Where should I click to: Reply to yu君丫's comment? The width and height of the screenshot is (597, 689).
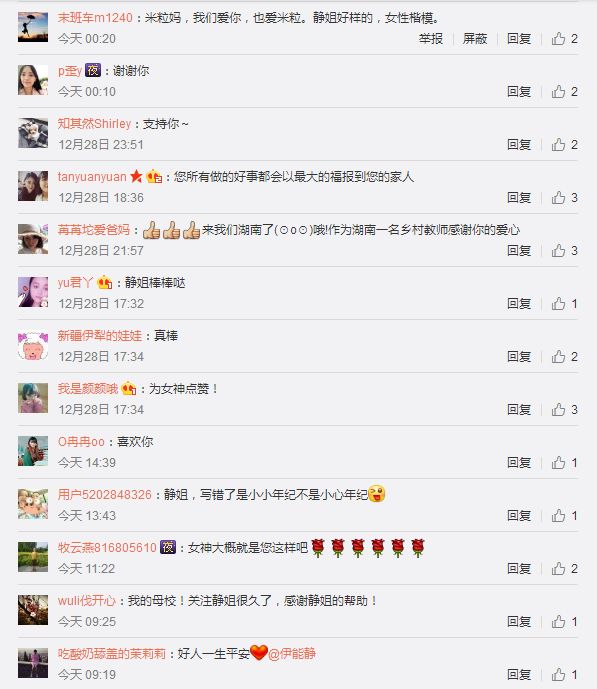519,304
